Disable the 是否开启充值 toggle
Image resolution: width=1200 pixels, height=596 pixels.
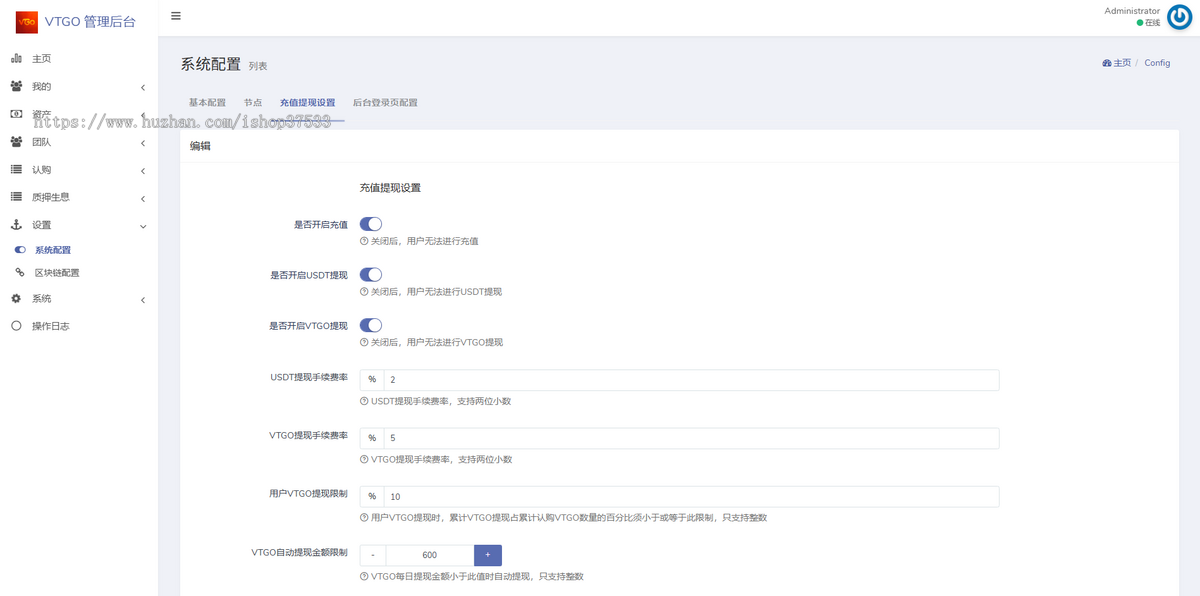click(371, 223)
